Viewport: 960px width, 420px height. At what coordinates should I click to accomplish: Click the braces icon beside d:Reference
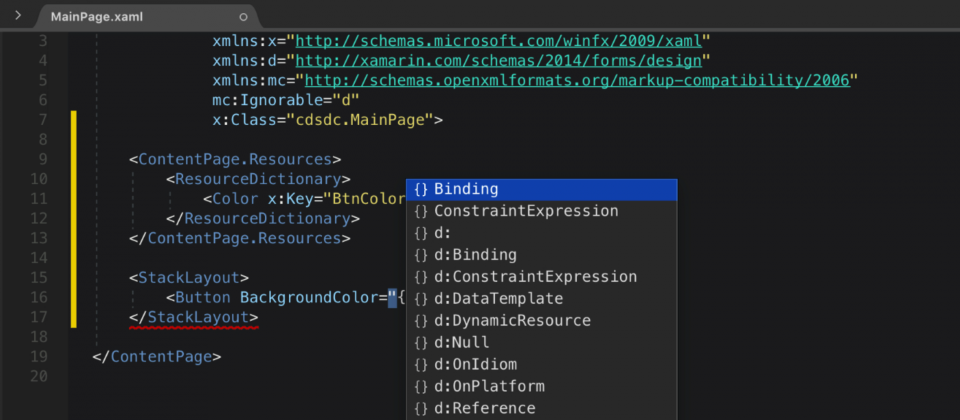(x=421, y=409)
